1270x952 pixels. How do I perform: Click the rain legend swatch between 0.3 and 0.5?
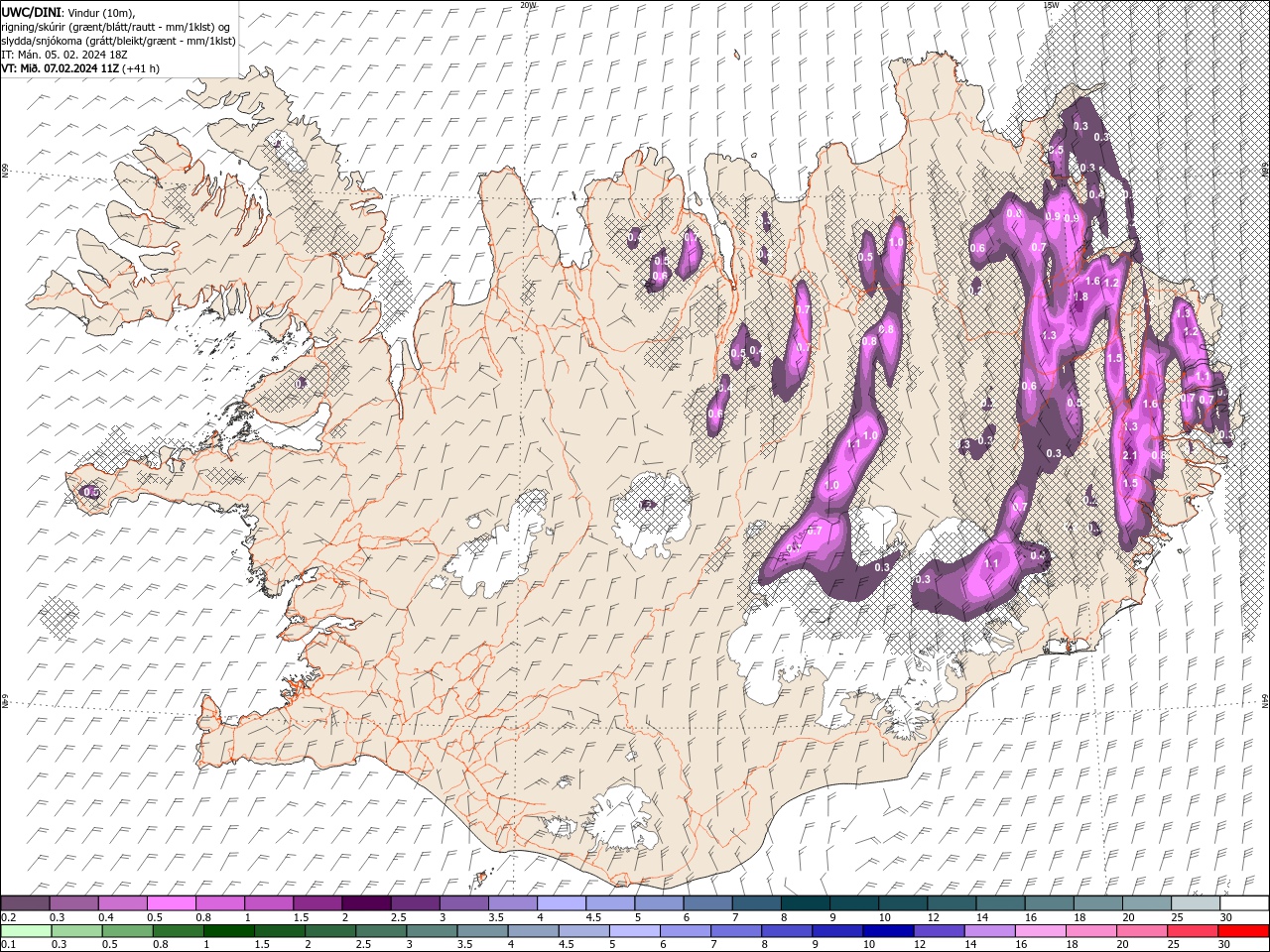[76, 931]
